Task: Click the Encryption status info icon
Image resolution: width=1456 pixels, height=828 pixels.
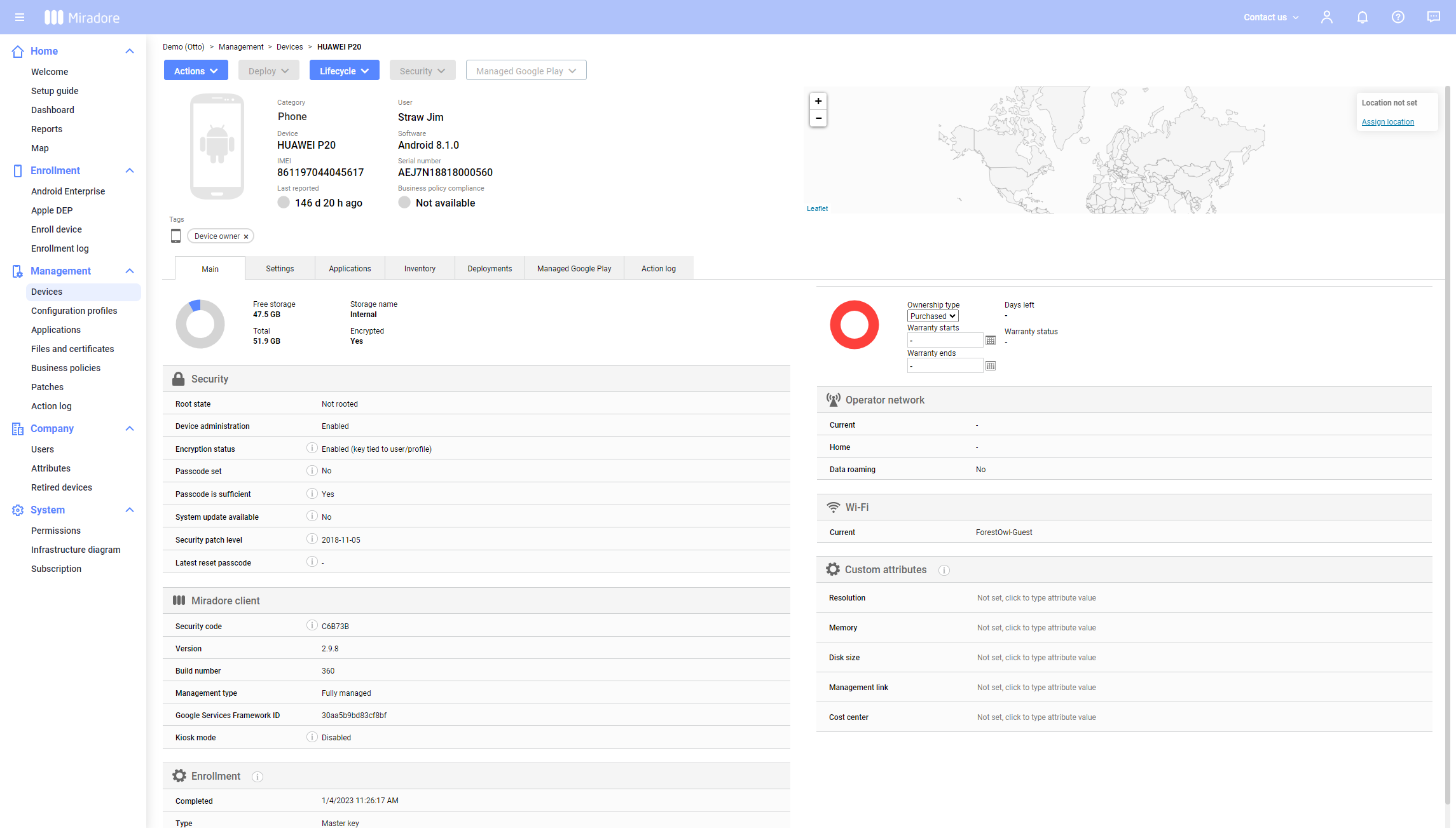Action: coord(312,448)
